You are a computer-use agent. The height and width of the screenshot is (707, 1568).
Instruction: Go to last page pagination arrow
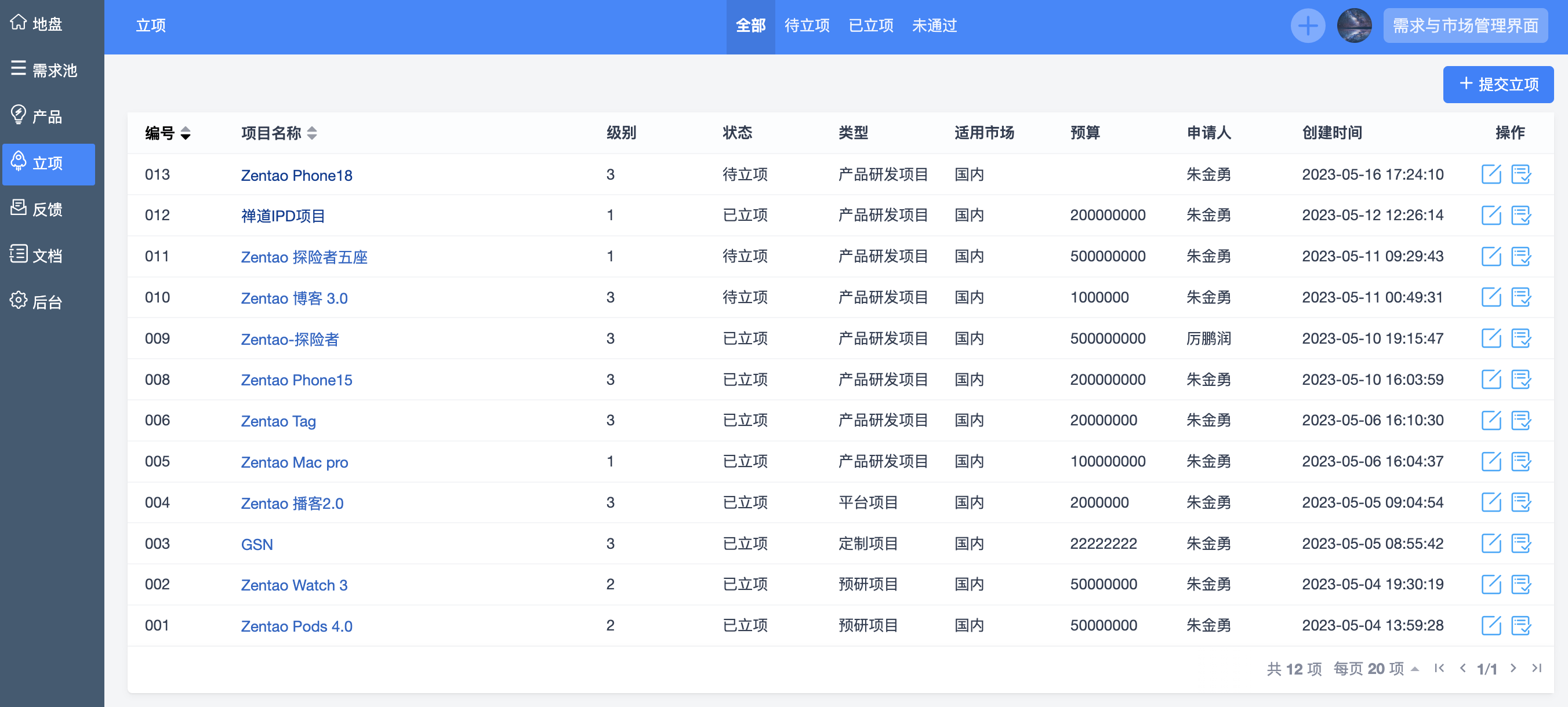(1536, 668)
